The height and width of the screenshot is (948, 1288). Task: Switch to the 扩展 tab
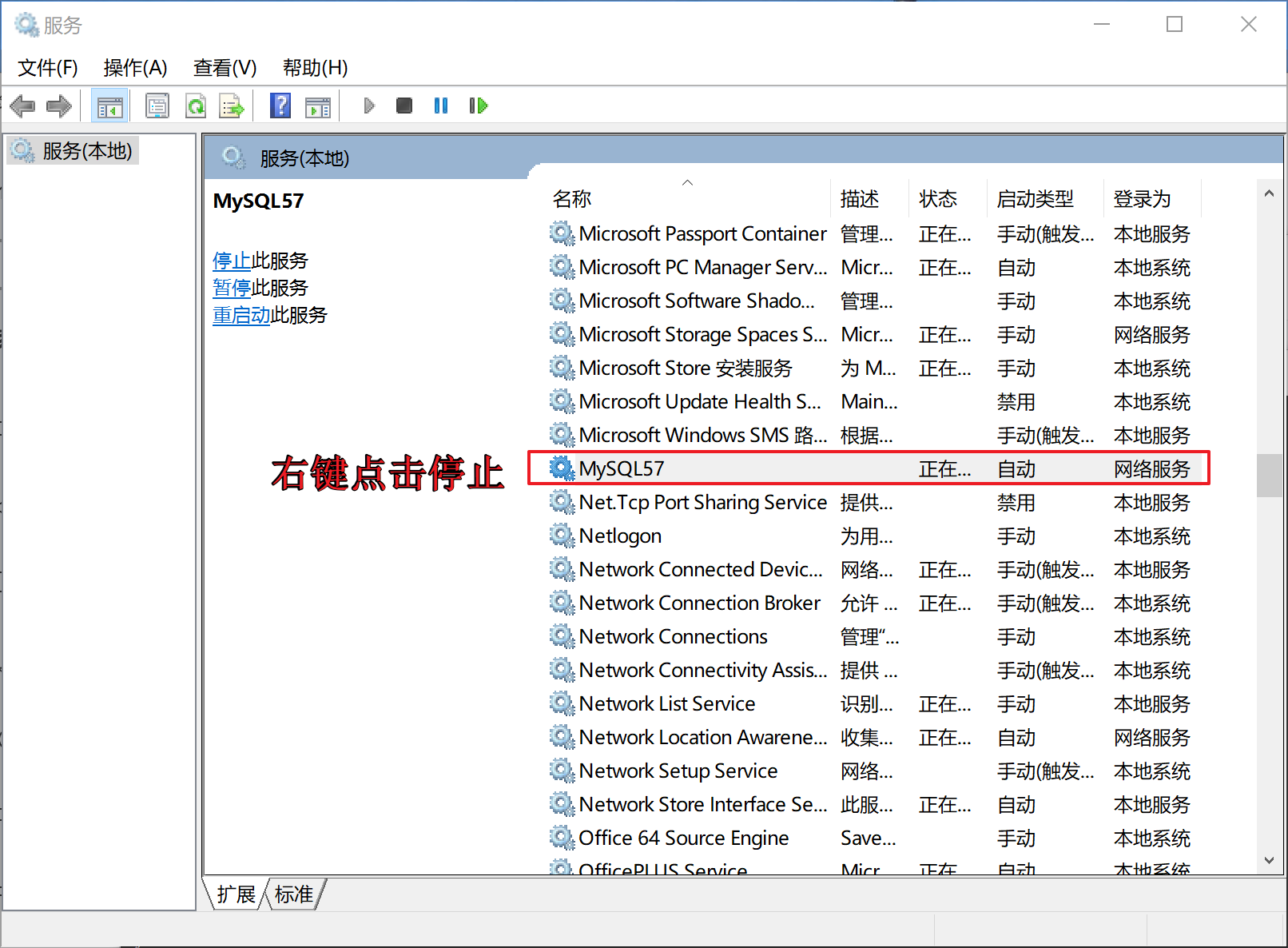pos(236,894)
